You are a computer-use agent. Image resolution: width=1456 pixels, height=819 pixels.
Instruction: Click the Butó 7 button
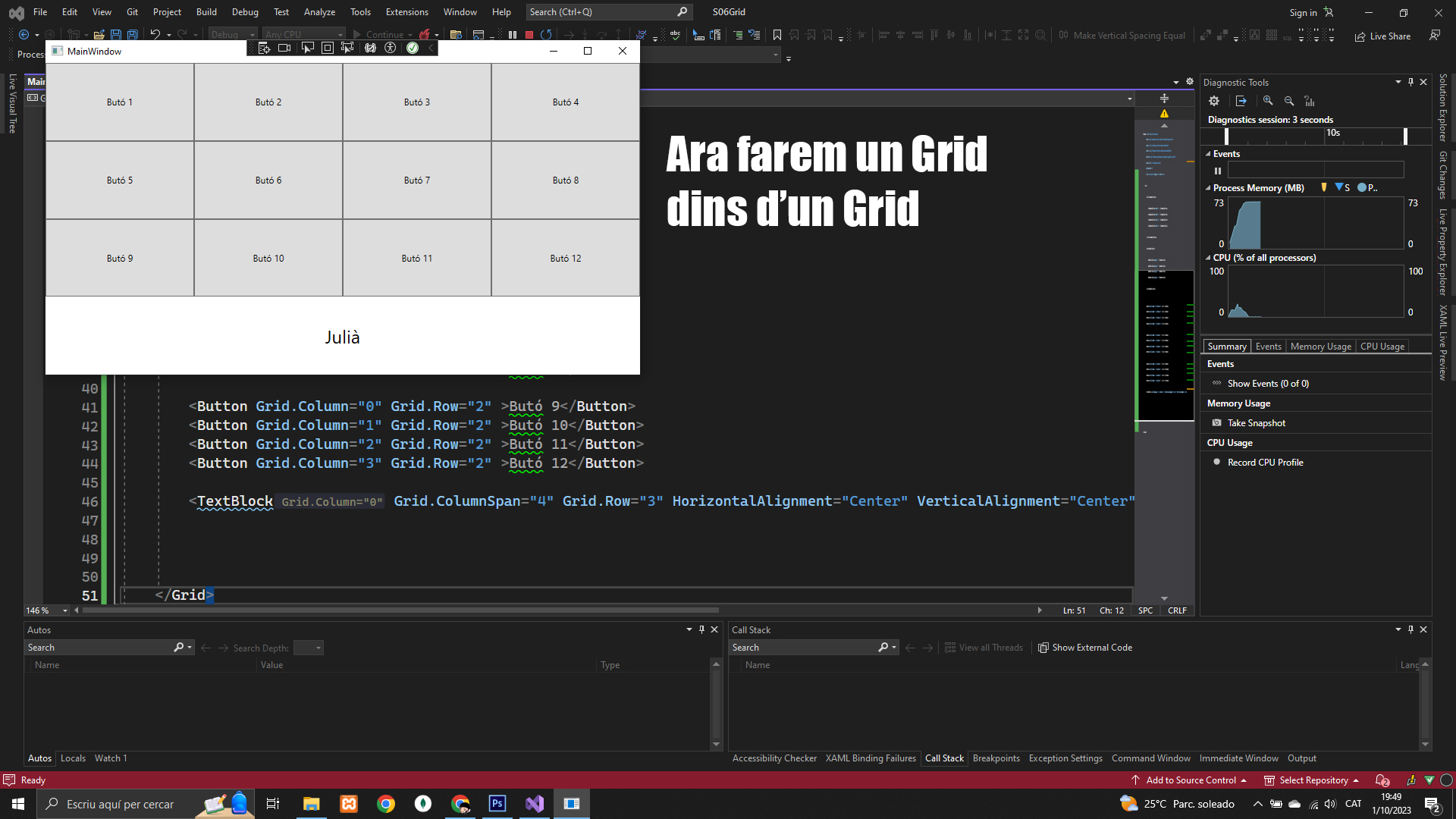416,180
